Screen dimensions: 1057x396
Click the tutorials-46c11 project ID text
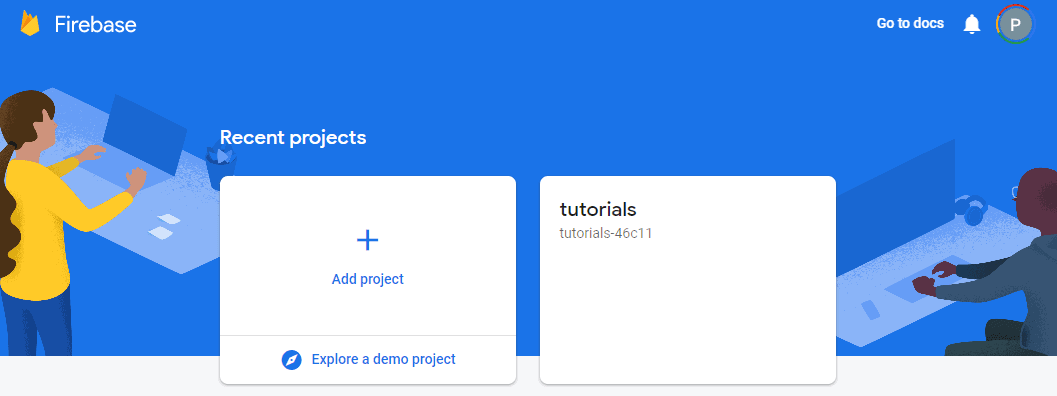pyautogui.click(x=605, y=234)
